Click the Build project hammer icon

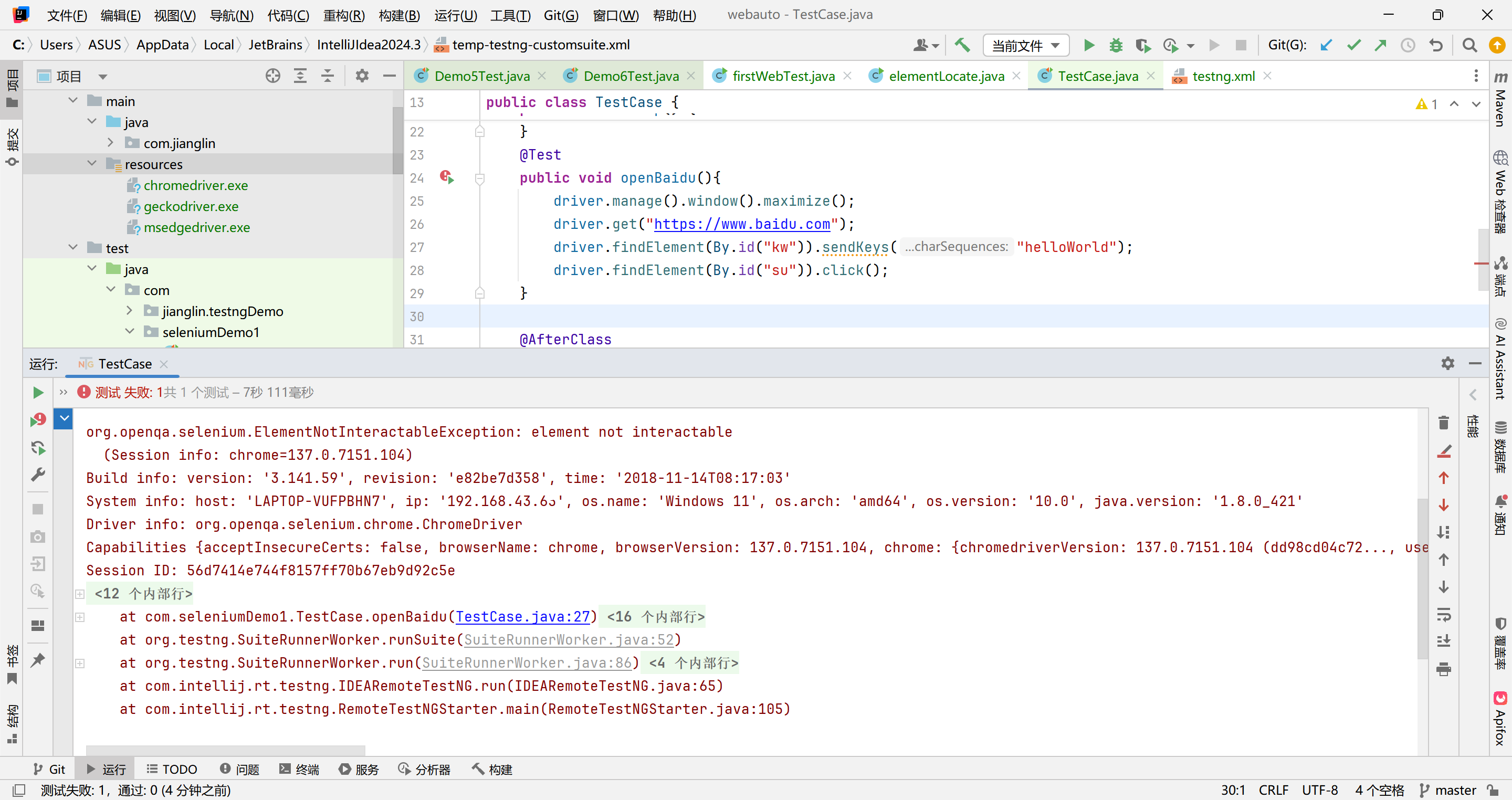[962, 45]
